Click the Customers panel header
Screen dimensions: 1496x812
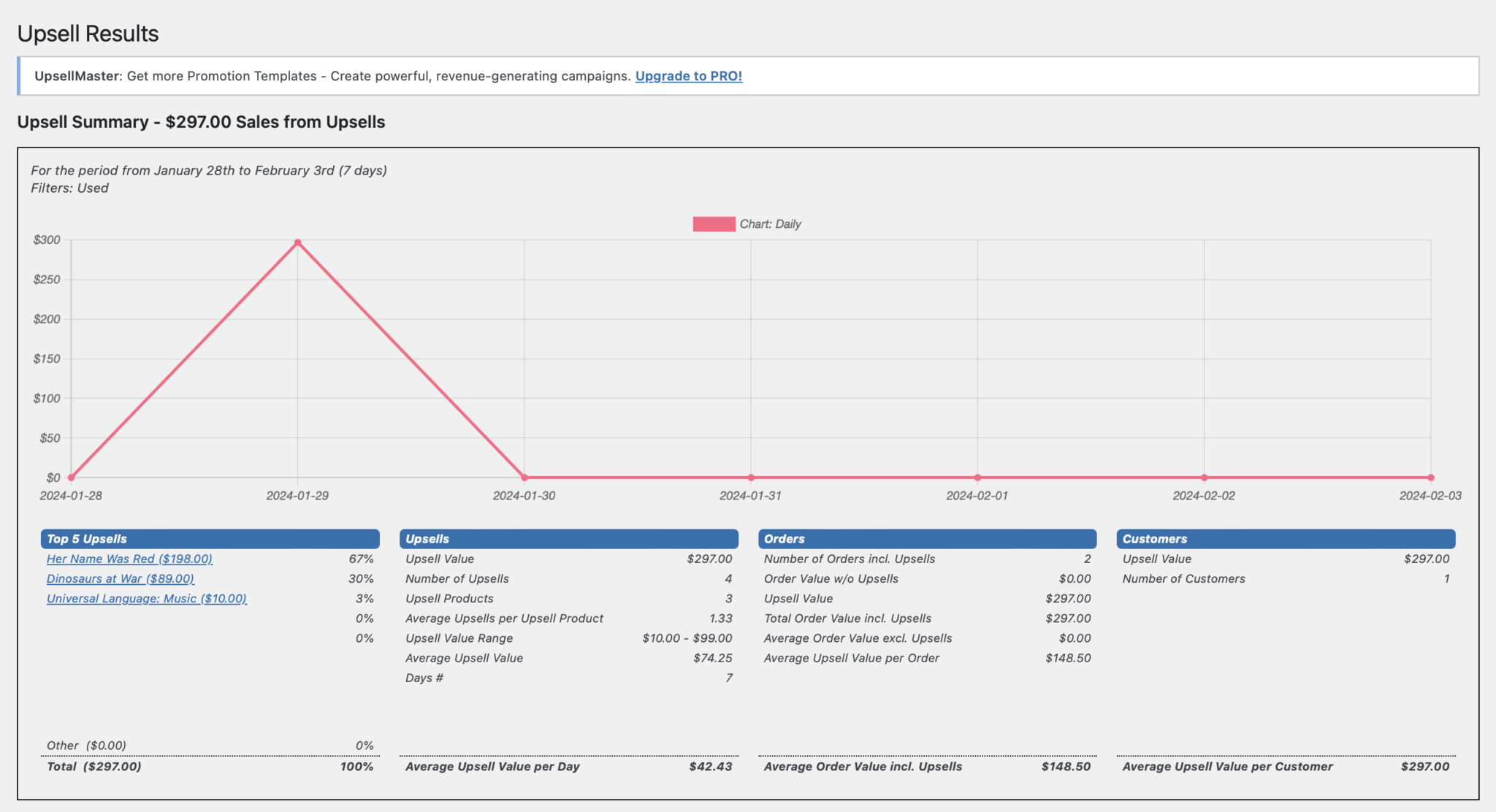click(x=1284, y=538)
